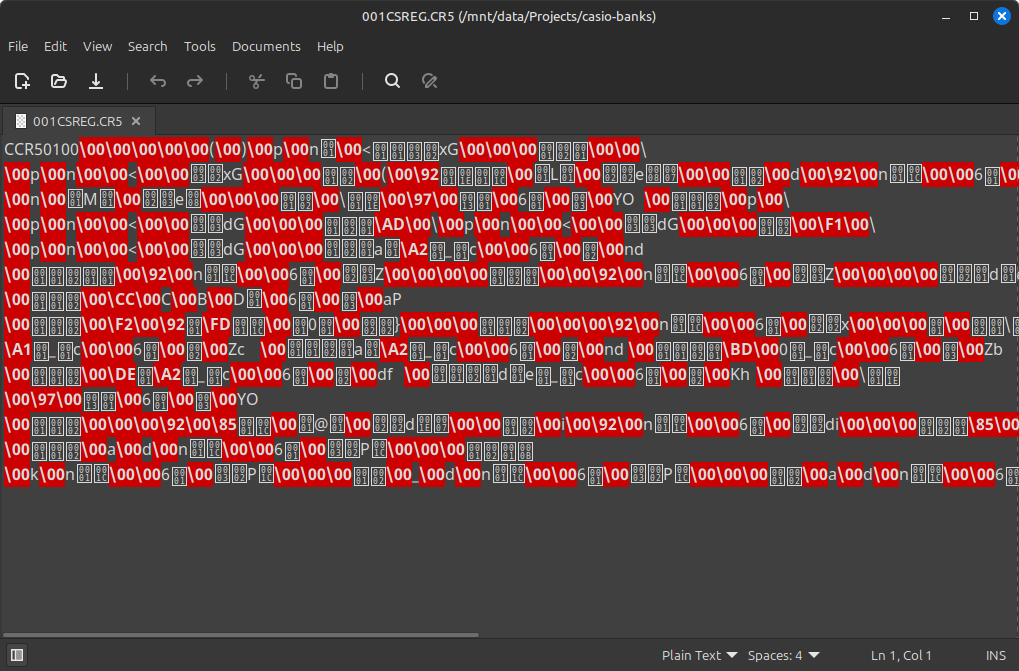This screenshot has width=1019, height=671.
Task: Create a new document from toolbar
Action: [22, 81]
